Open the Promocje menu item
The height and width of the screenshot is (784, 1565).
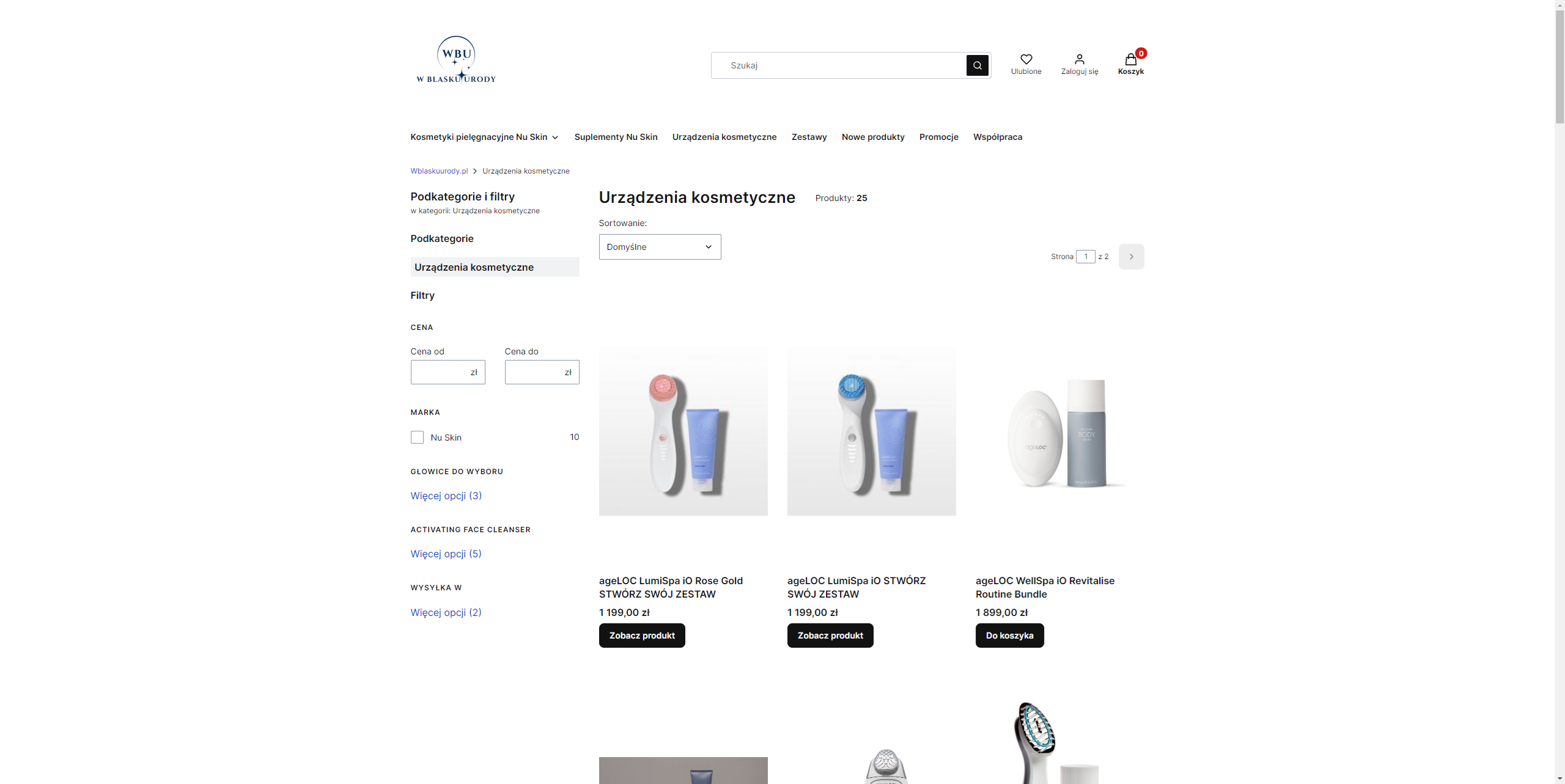938,137
